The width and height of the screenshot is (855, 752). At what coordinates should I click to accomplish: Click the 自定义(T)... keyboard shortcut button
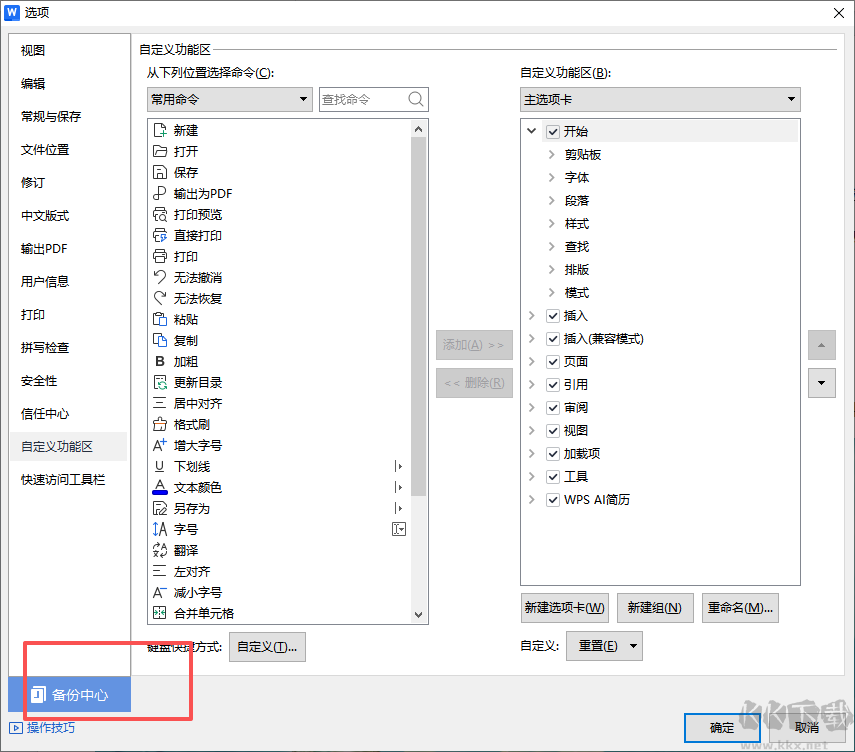pos(267,647)
